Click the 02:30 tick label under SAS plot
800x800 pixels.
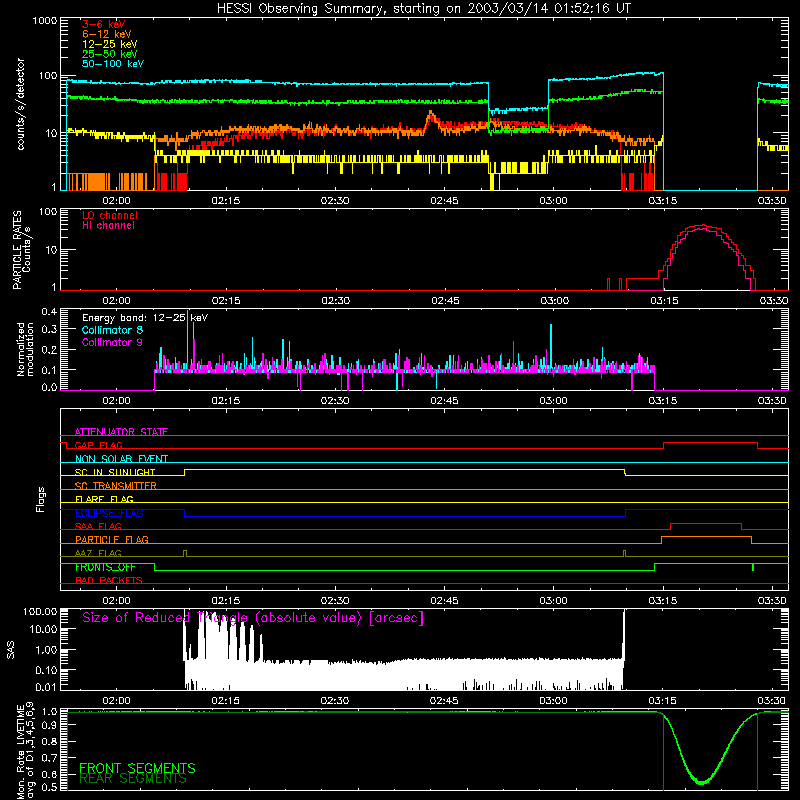[335, 701]
